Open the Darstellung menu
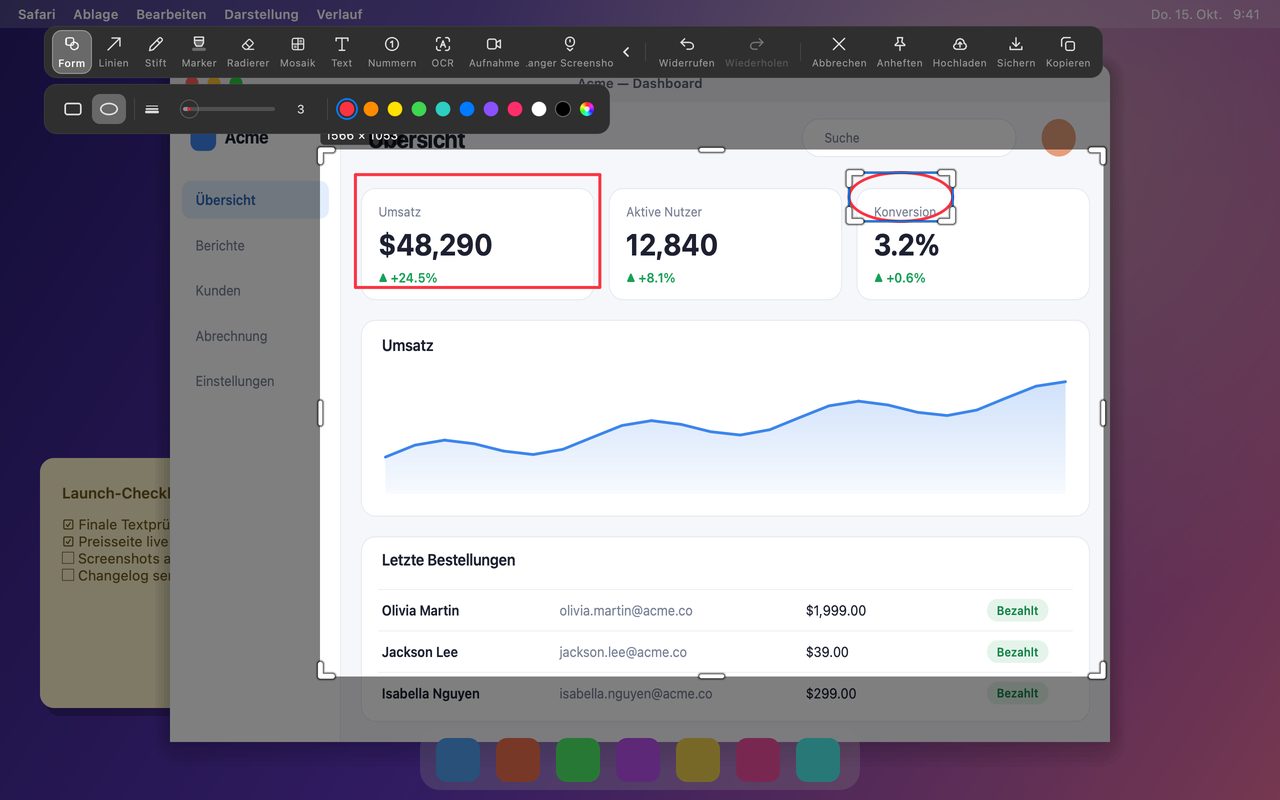 pos(261,14)
